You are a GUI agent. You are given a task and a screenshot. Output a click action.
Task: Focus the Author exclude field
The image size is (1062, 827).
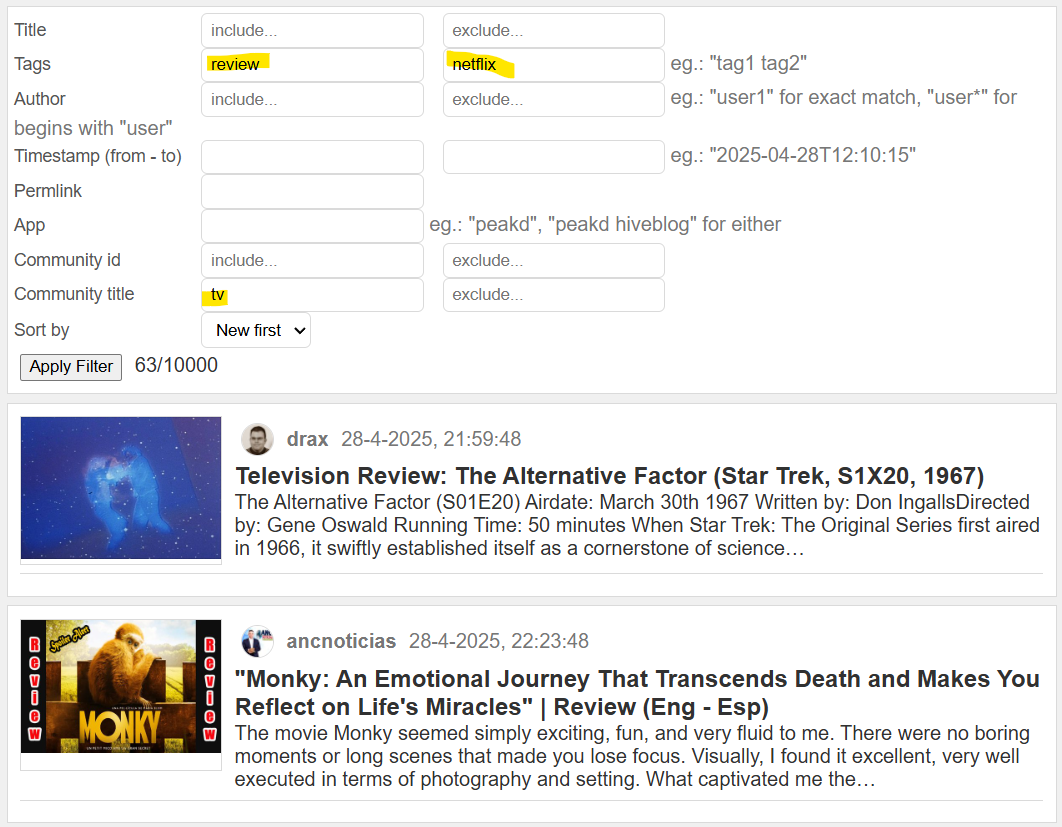(553, 100)
